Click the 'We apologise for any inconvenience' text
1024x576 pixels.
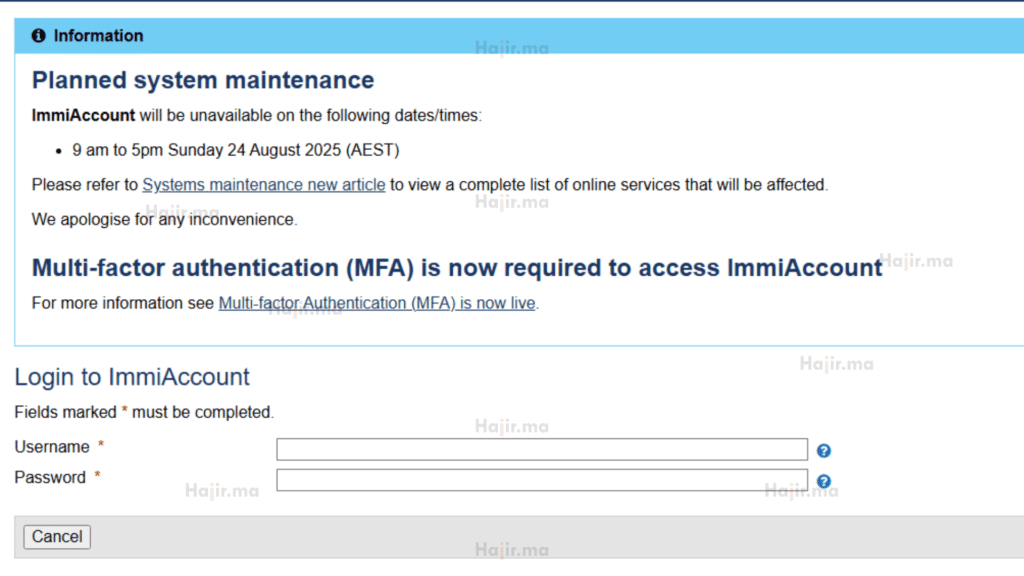pos(165,219)
